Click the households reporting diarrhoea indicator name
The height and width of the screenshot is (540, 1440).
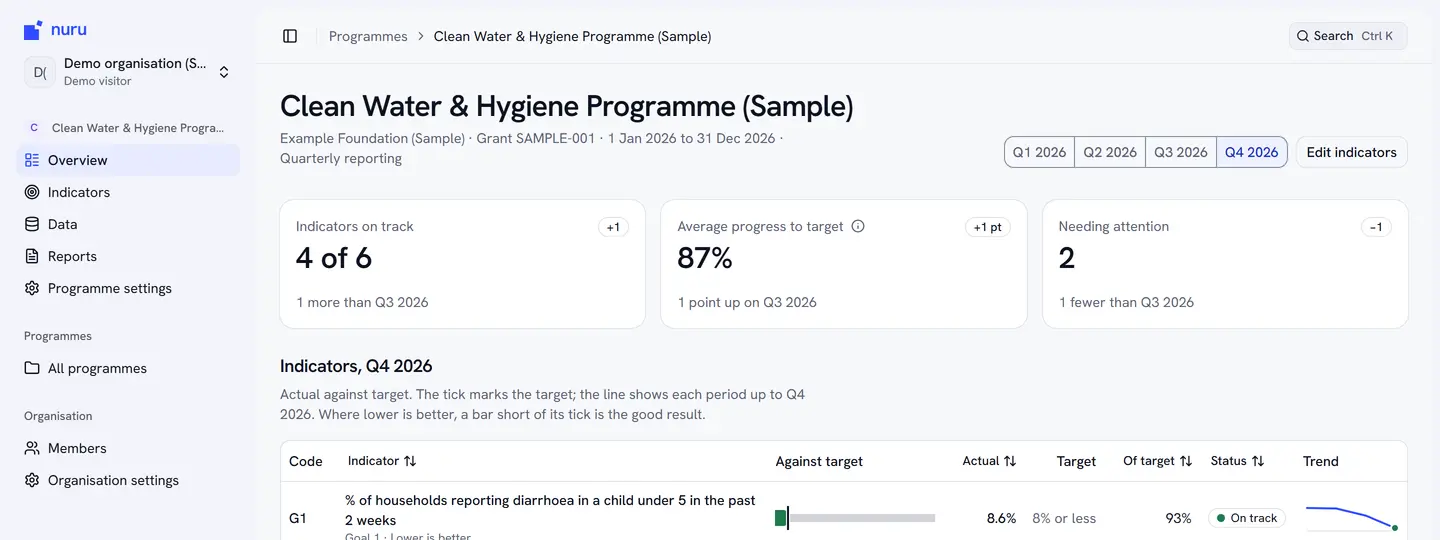(550, 510)
